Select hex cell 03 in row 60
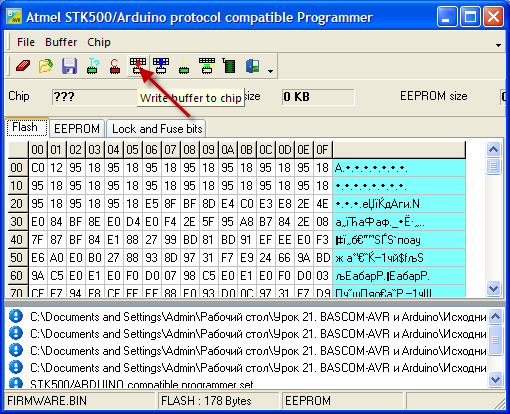Viewport: 510px width, 414px height. (322, 276)
